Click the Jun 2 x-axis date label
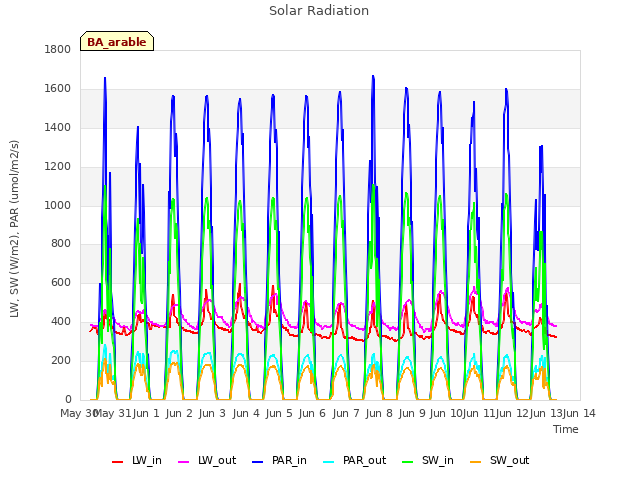The height and width of the screenshot is (480, 640). [x=179, y=413]
